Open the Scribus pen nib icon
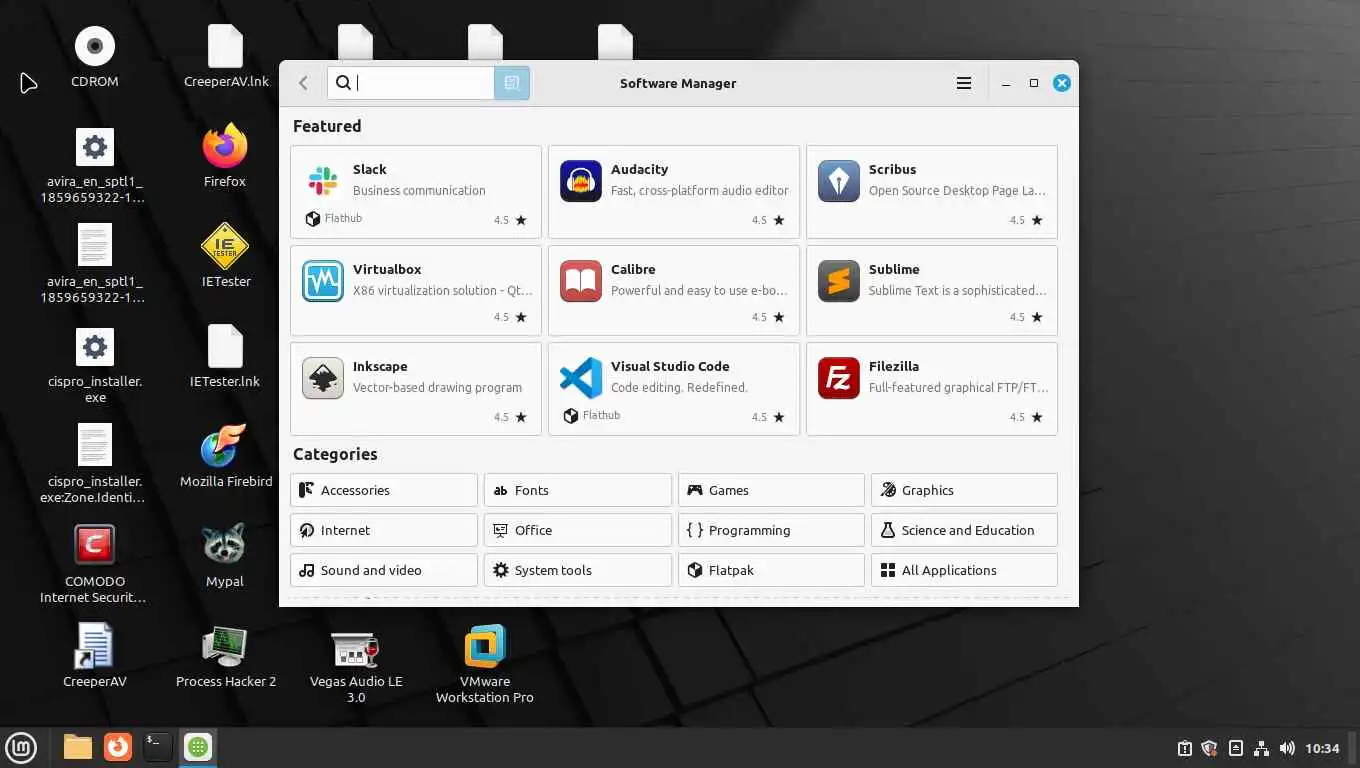Screen dimensions: 1360x768 pos(838,181)
